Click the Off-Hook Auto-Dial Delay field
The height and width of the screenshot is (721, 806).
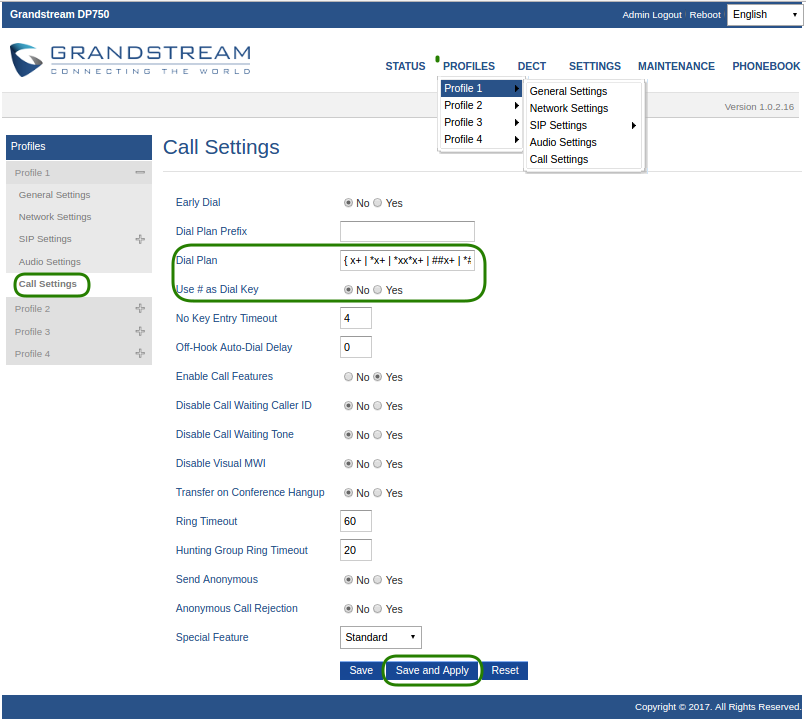click(x=356, y=347)
